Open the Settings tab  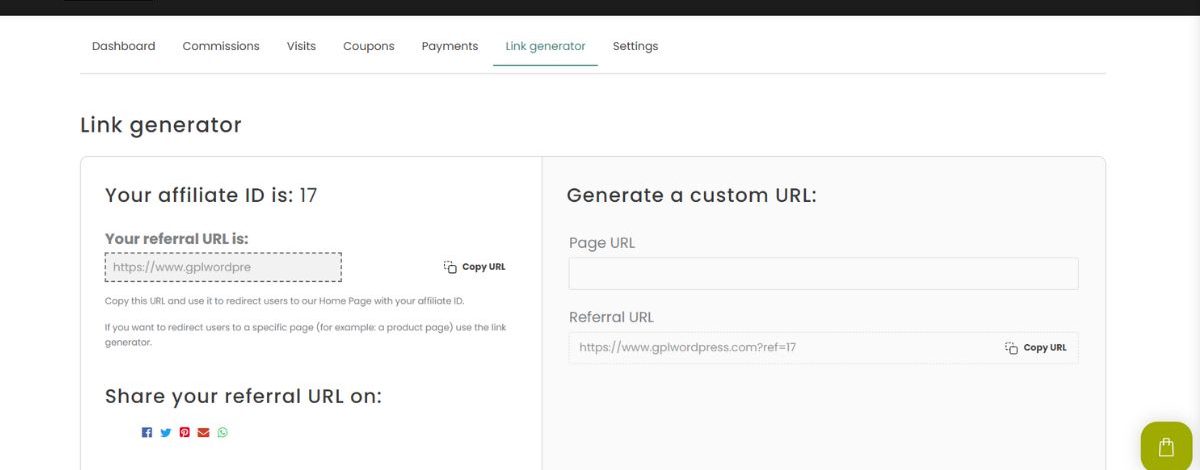(635, 46)
